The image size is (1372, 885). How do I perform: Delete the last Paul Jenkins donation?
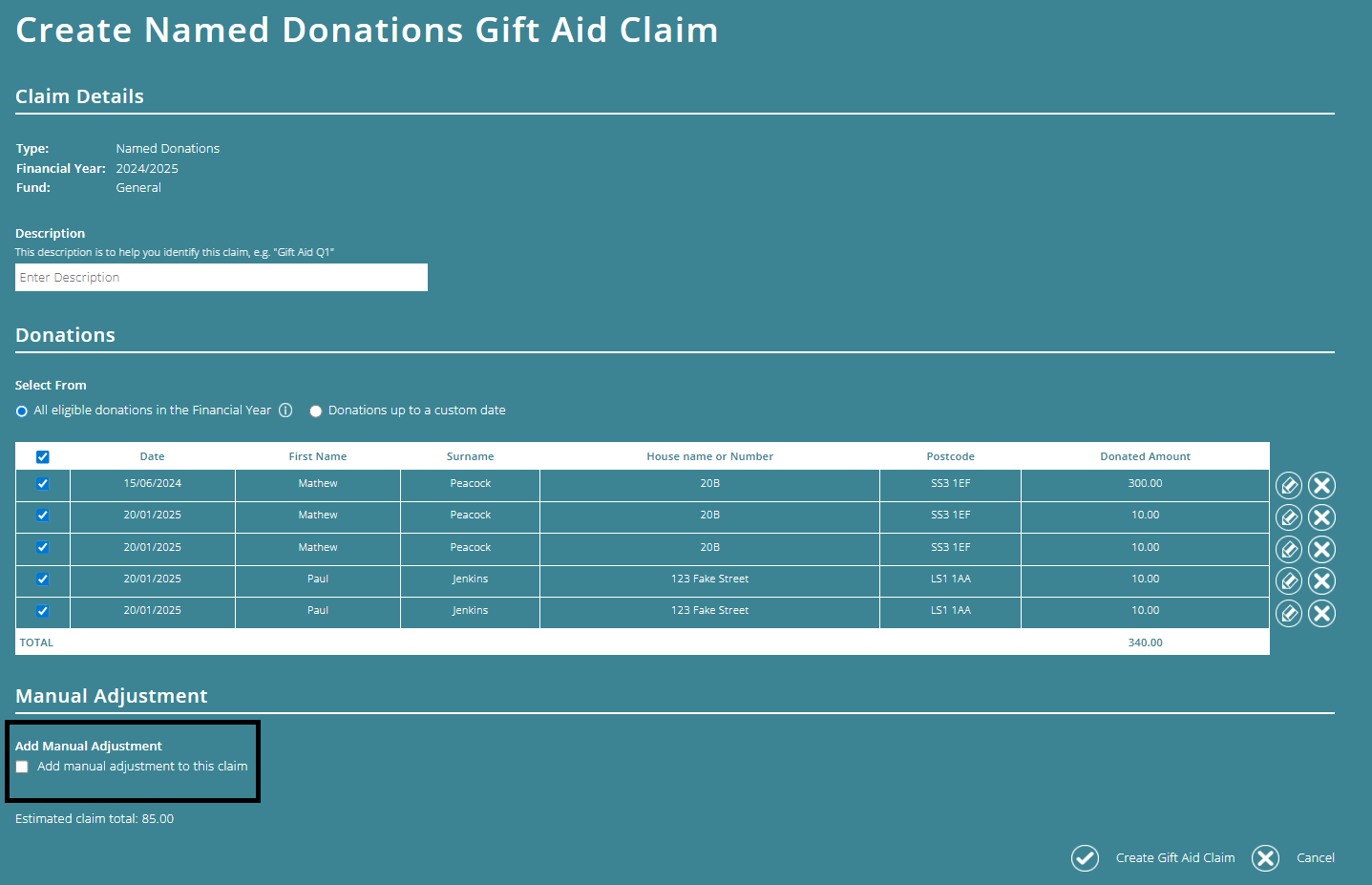click(x=1321, y=612)
